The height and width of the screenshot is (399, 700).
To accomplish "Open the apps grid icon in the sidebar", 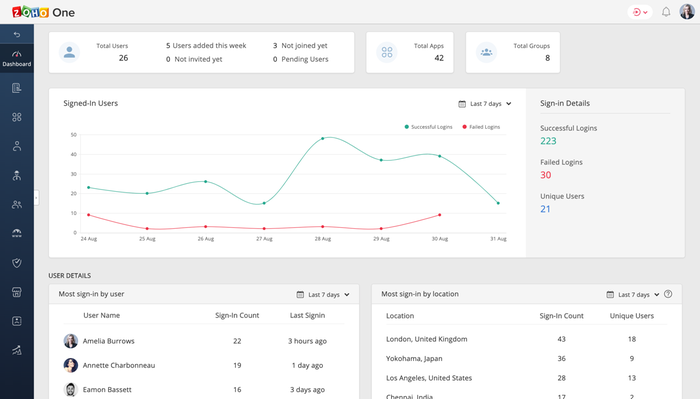I will (x=17, y=117).
